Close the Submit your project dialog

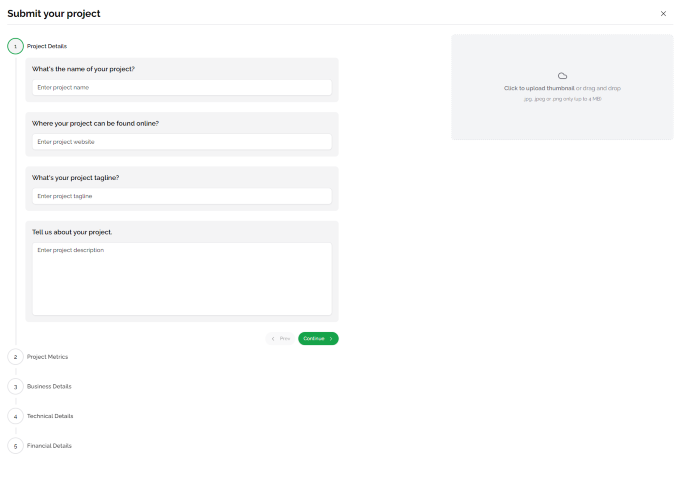point(663,13)
